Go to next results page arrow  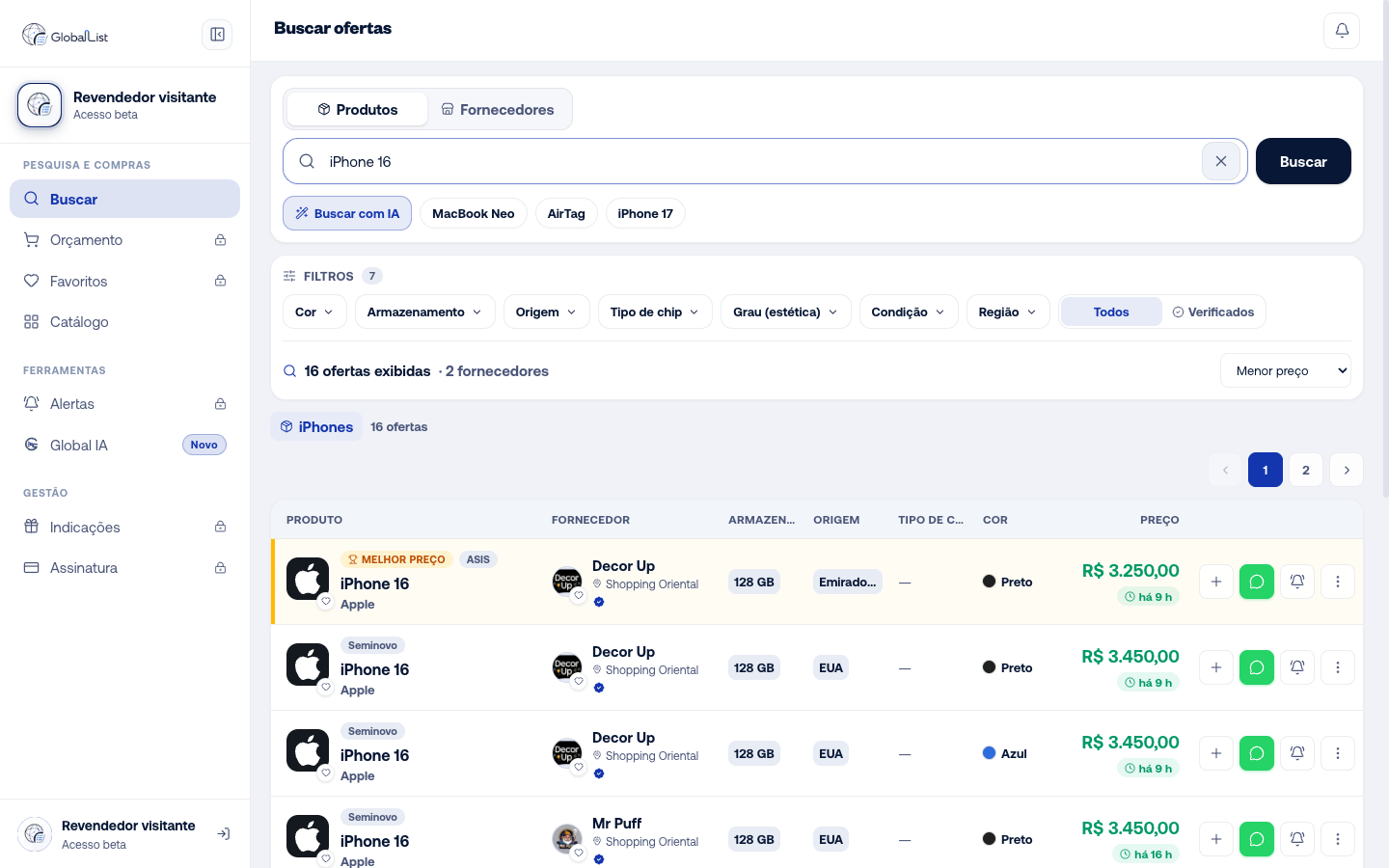(1347, 470)
